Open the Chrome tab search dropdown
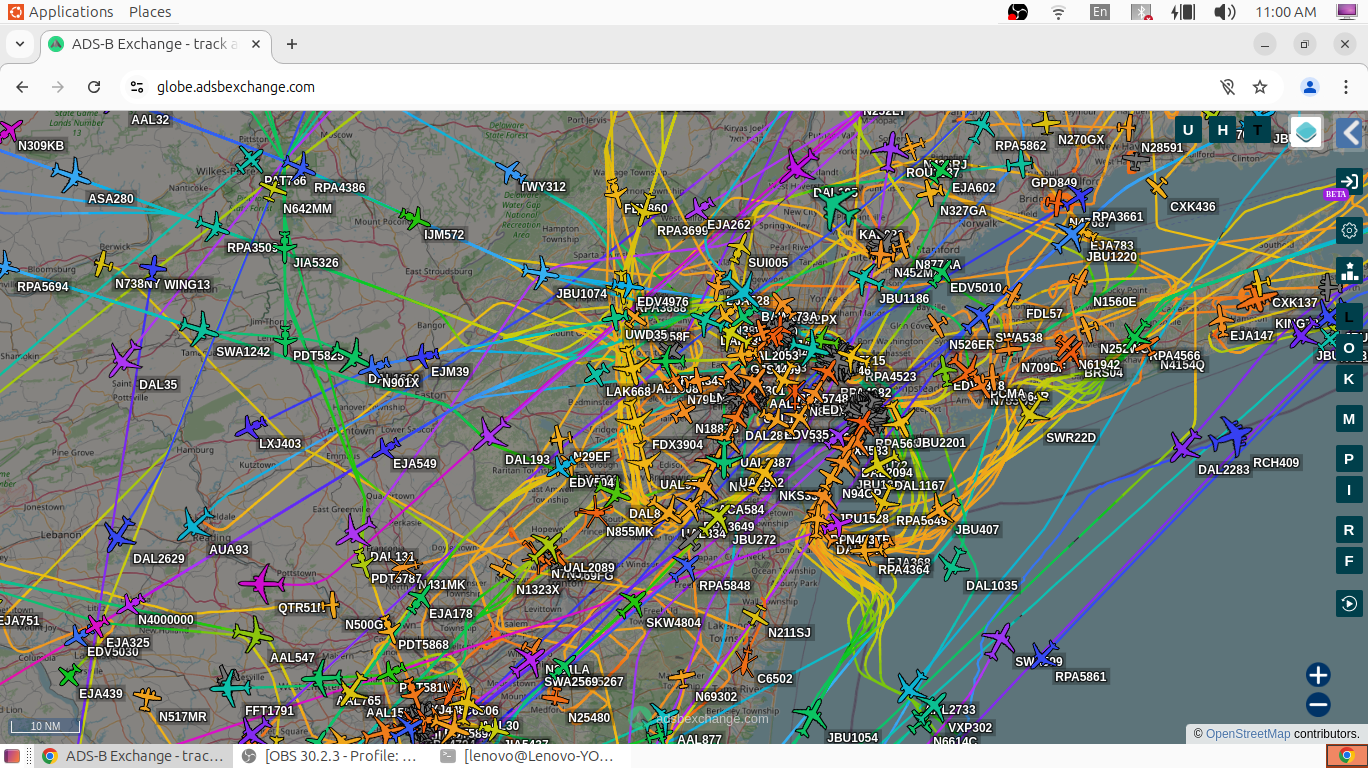Image resolution: width=1368 pixels, height=768 pixels. [20, 44]
